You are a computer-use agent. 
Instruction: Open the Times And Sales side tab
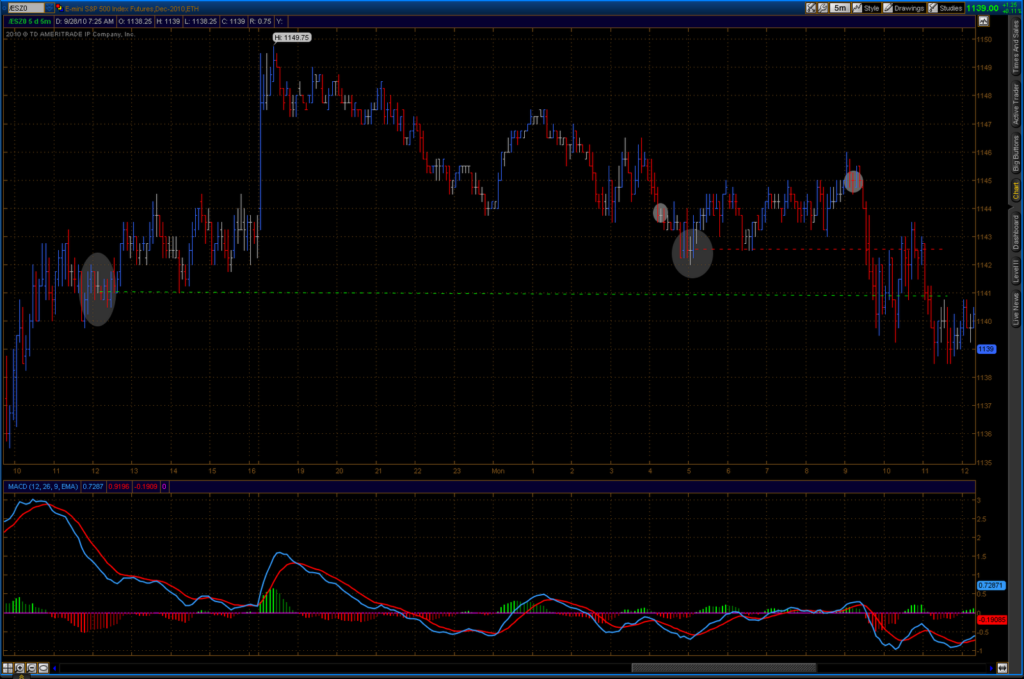pos(1016,46)
